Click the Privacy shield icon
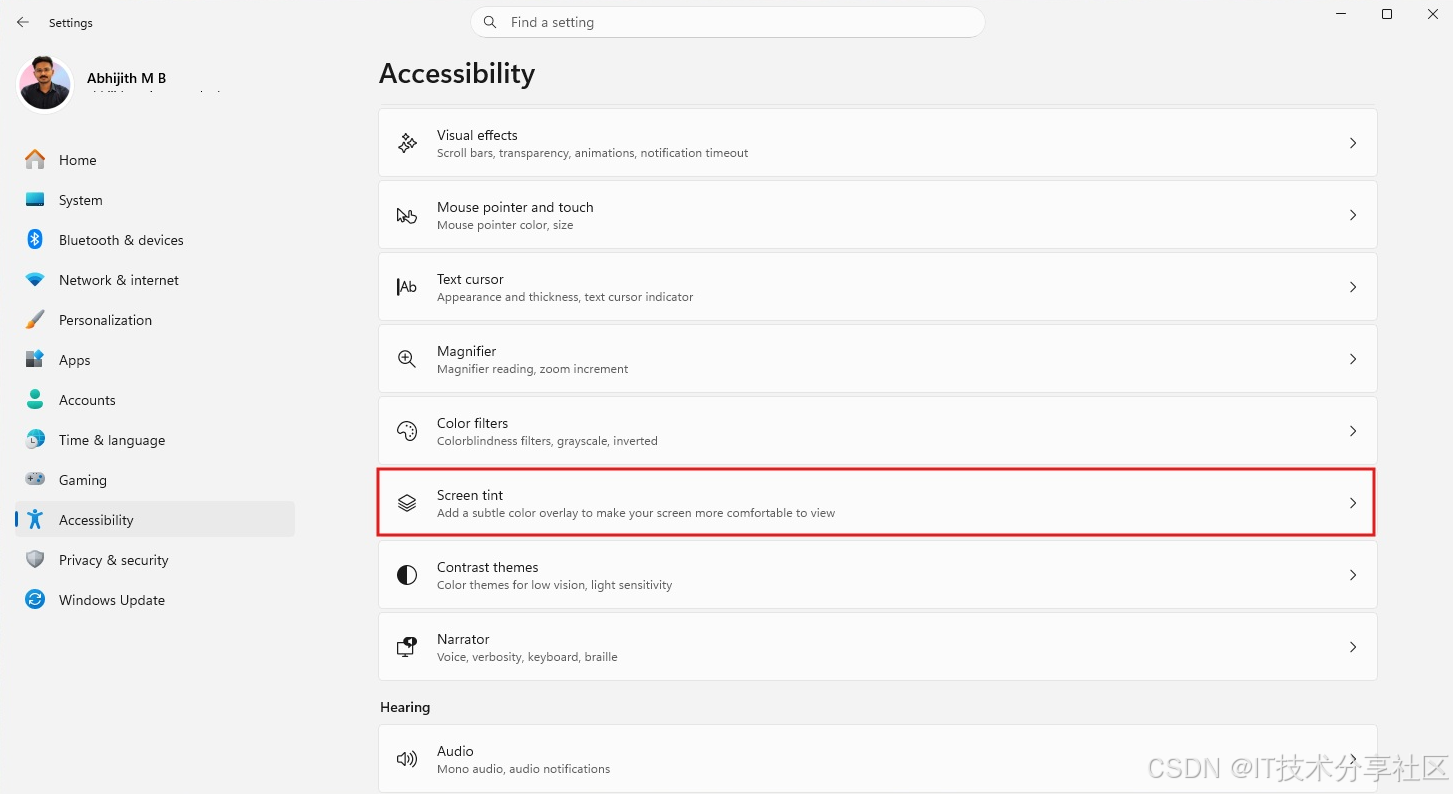Viewport: 1453px width, 794px height. coord(35,559)
